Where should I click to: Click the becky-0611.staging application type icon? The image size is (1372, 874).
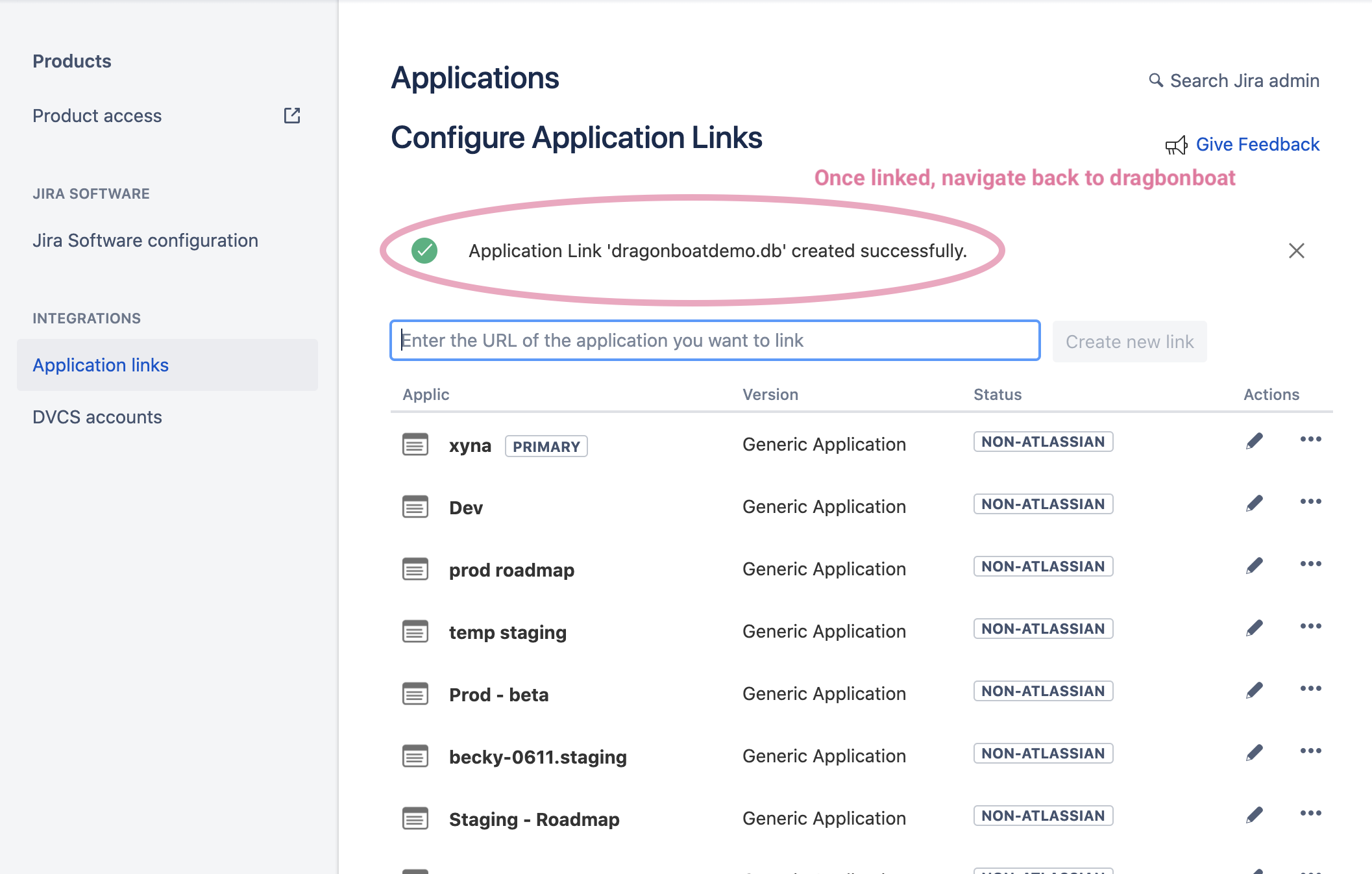coord(415,756)
